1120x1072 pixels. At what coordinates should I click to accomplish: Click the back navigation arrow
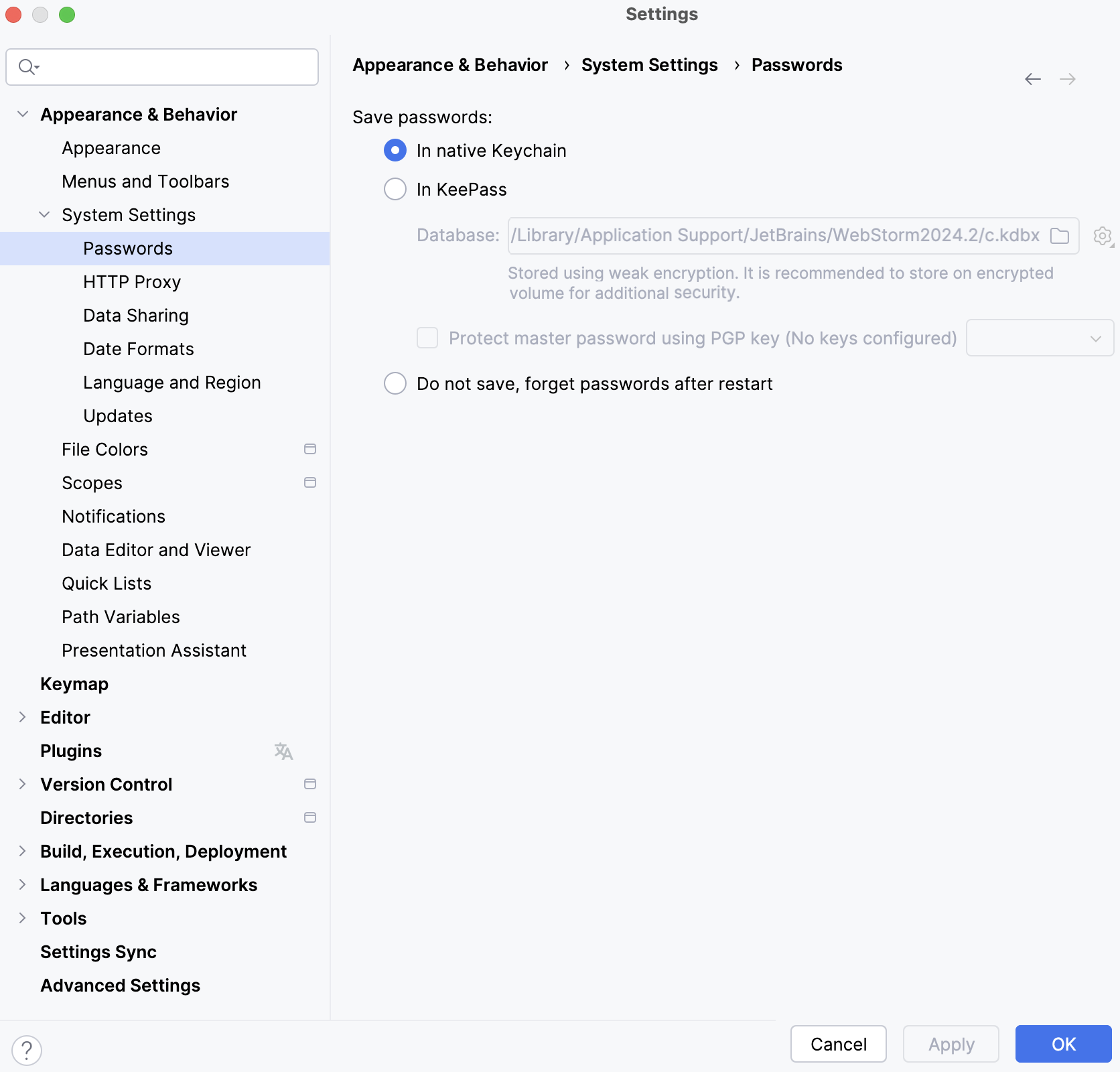point(1032,79)
